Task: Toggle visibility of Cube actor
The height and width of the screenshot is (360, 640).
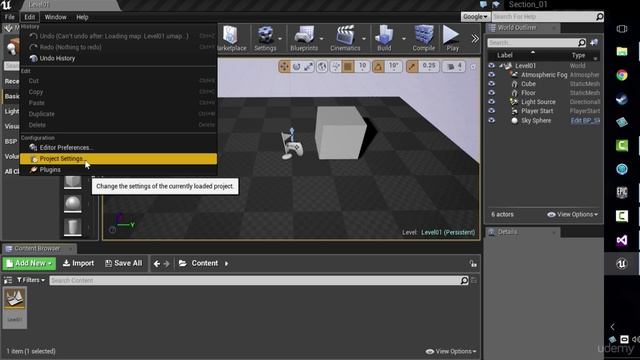Action: click(x=491, y=84)
